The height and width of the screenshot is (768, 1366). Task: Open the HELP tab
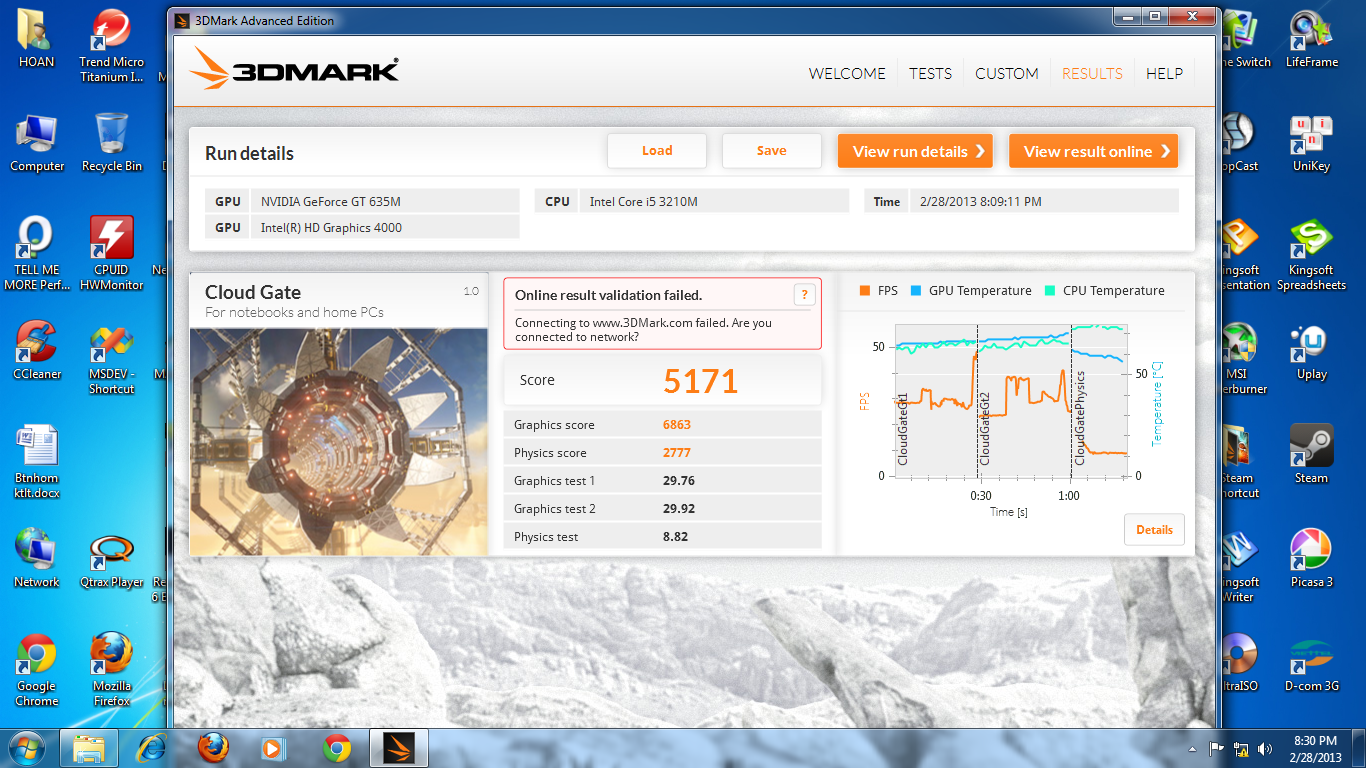[x=1164, y=73]
